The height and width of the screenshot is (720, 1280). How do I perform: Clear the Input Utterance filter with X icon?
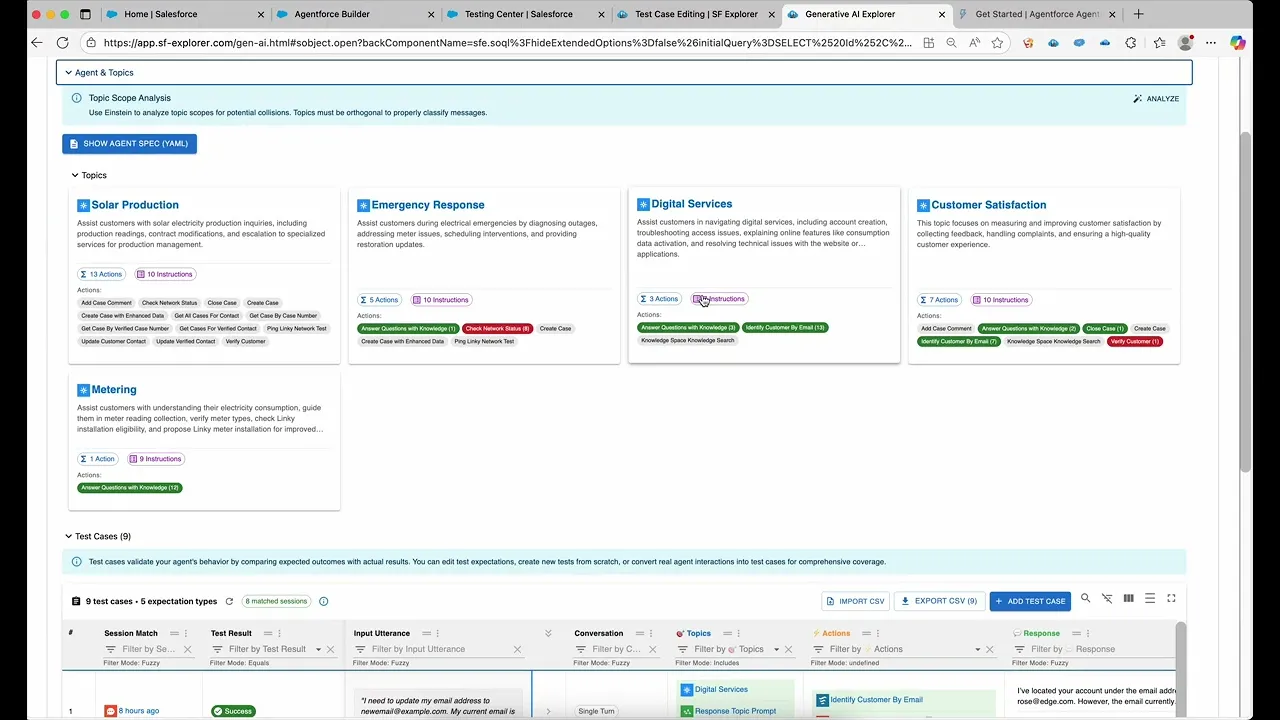(x=517, y=649)
